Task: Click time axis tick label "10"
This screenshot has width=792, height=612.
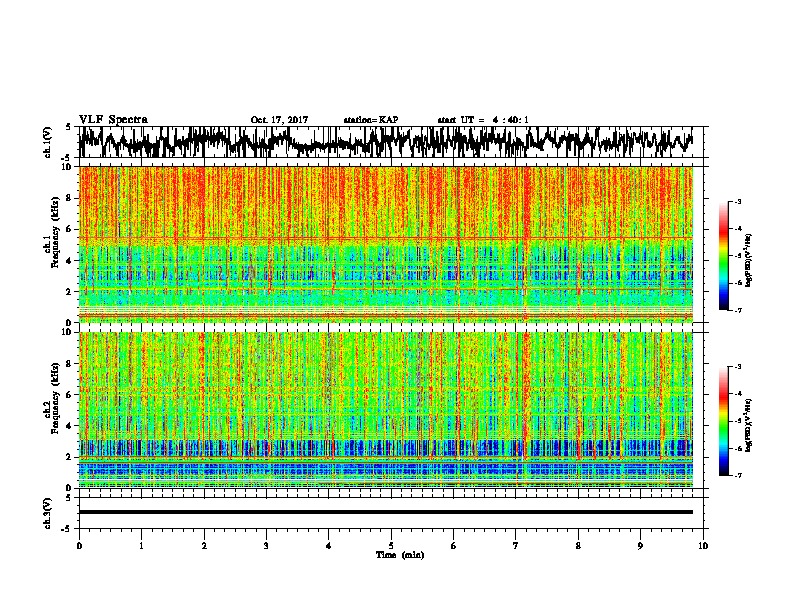Action: 703,546
